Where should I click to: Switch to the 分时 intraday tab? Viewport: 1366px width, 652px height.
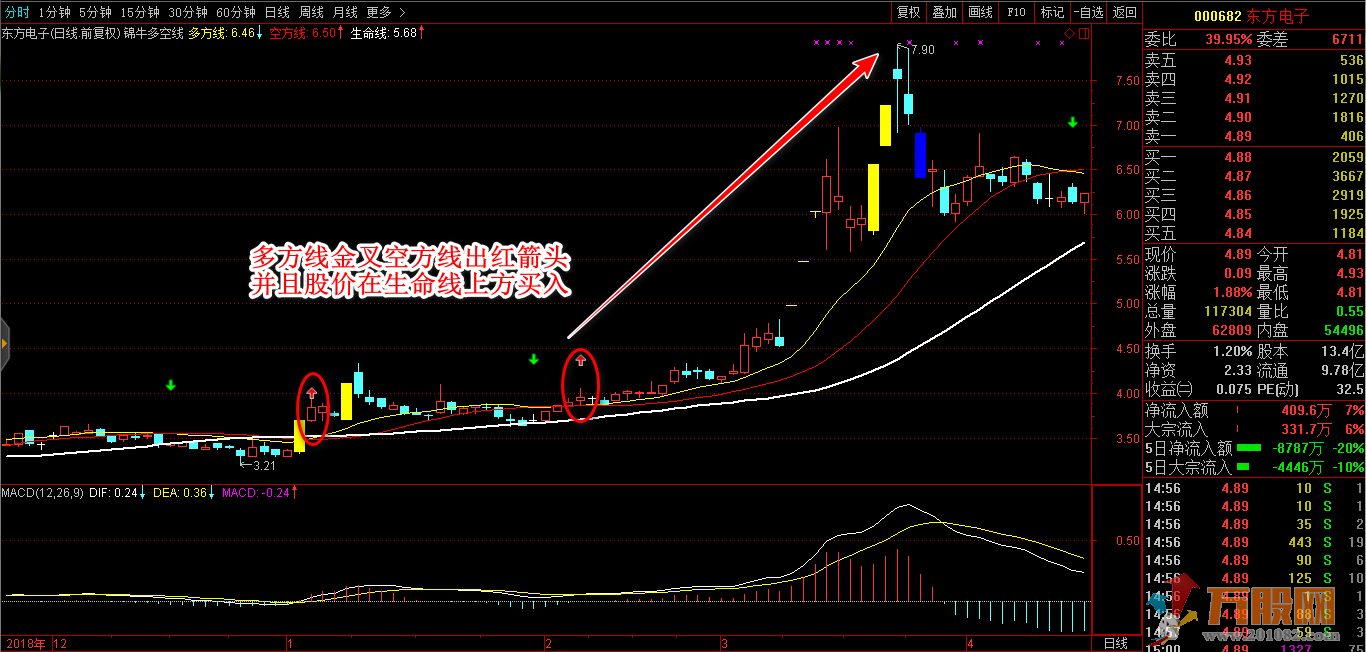click(x=17, y=12)
